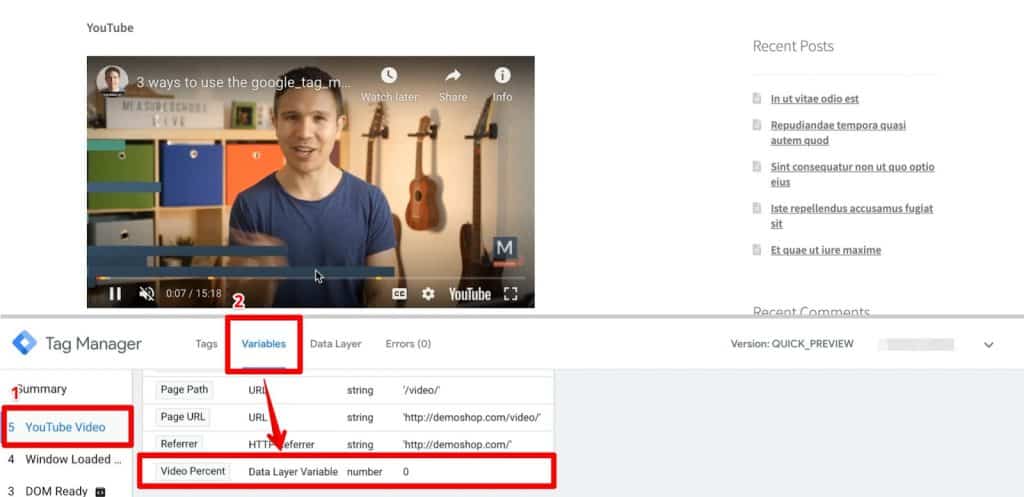Pause the YouTube video
Image resolution: width=1024 pixels, height=497 pixels.
pyautogui.click(x=115, y=294)
